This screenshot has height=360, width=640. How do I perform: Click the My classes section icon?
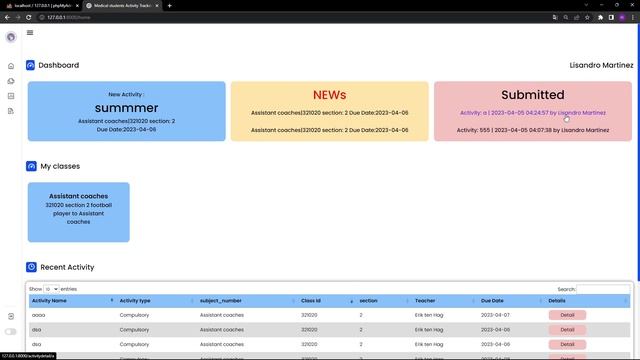coord(31,166)
